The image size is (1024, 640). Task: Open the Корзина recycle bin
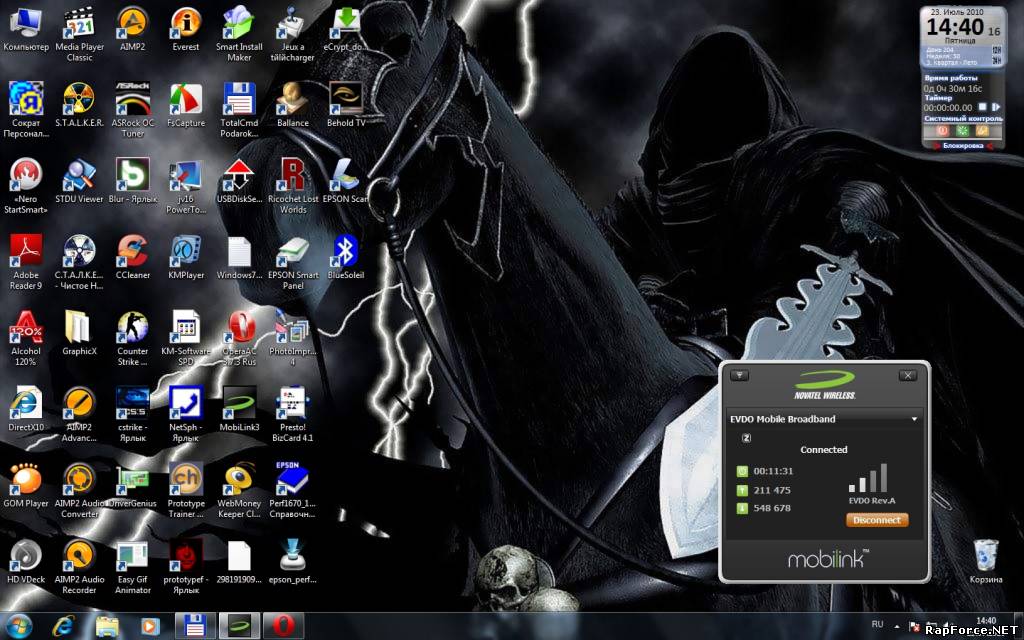click(985, 562)
